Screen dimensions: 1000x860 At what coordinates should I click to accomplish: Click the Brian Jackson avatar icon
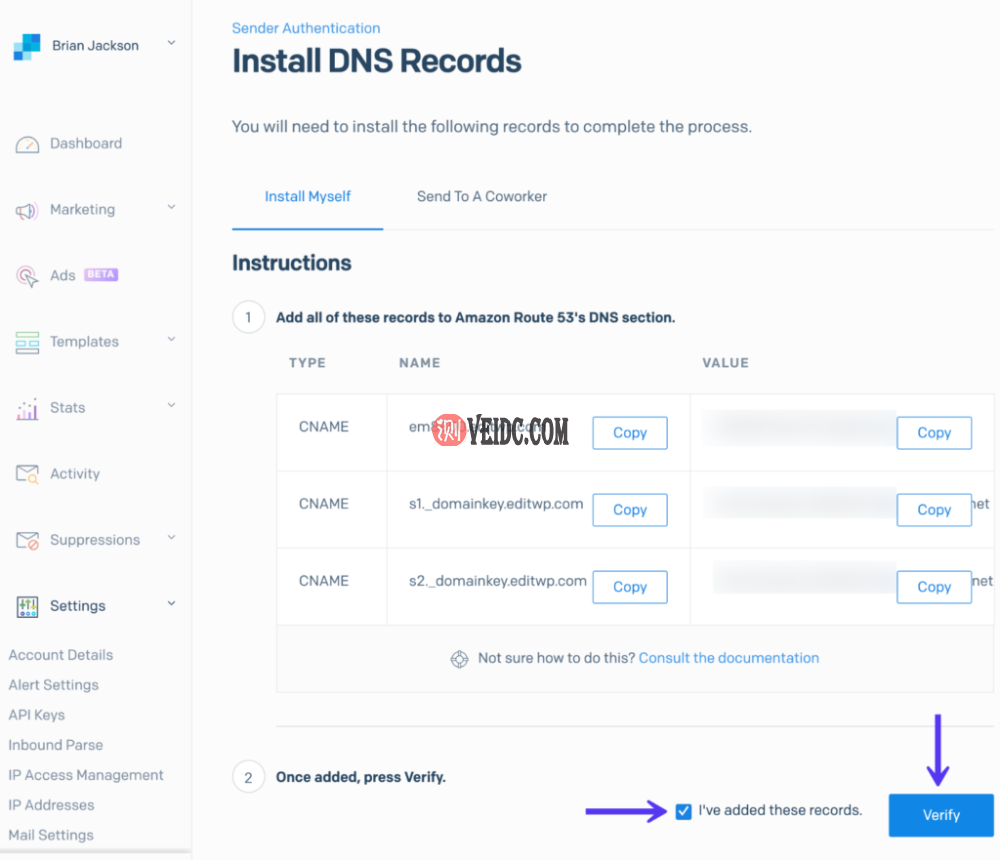[26, 45]
